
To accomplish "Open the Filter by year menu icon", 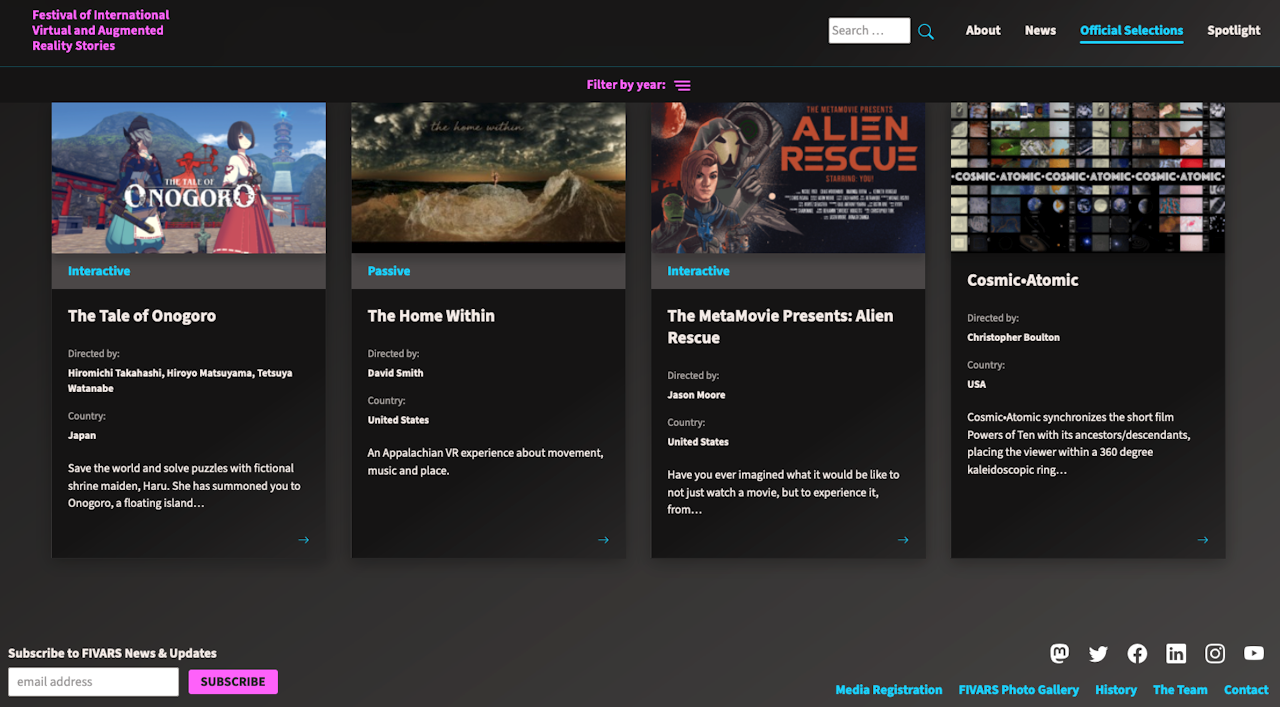I will pyautogui.click(x=682, y=86).
